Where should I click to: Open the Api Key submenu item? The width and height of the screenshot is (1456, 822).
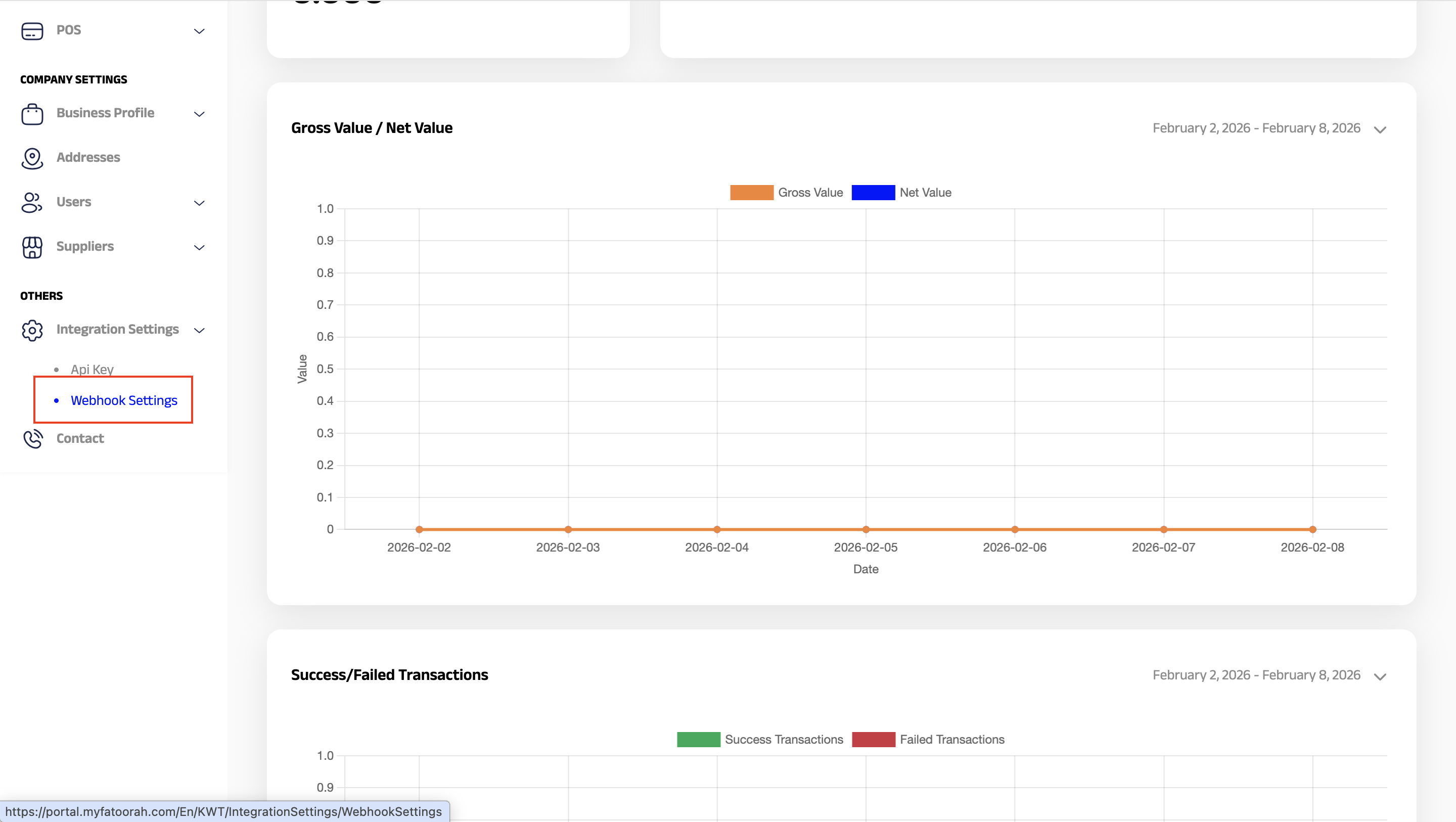(x=92, y=369)
